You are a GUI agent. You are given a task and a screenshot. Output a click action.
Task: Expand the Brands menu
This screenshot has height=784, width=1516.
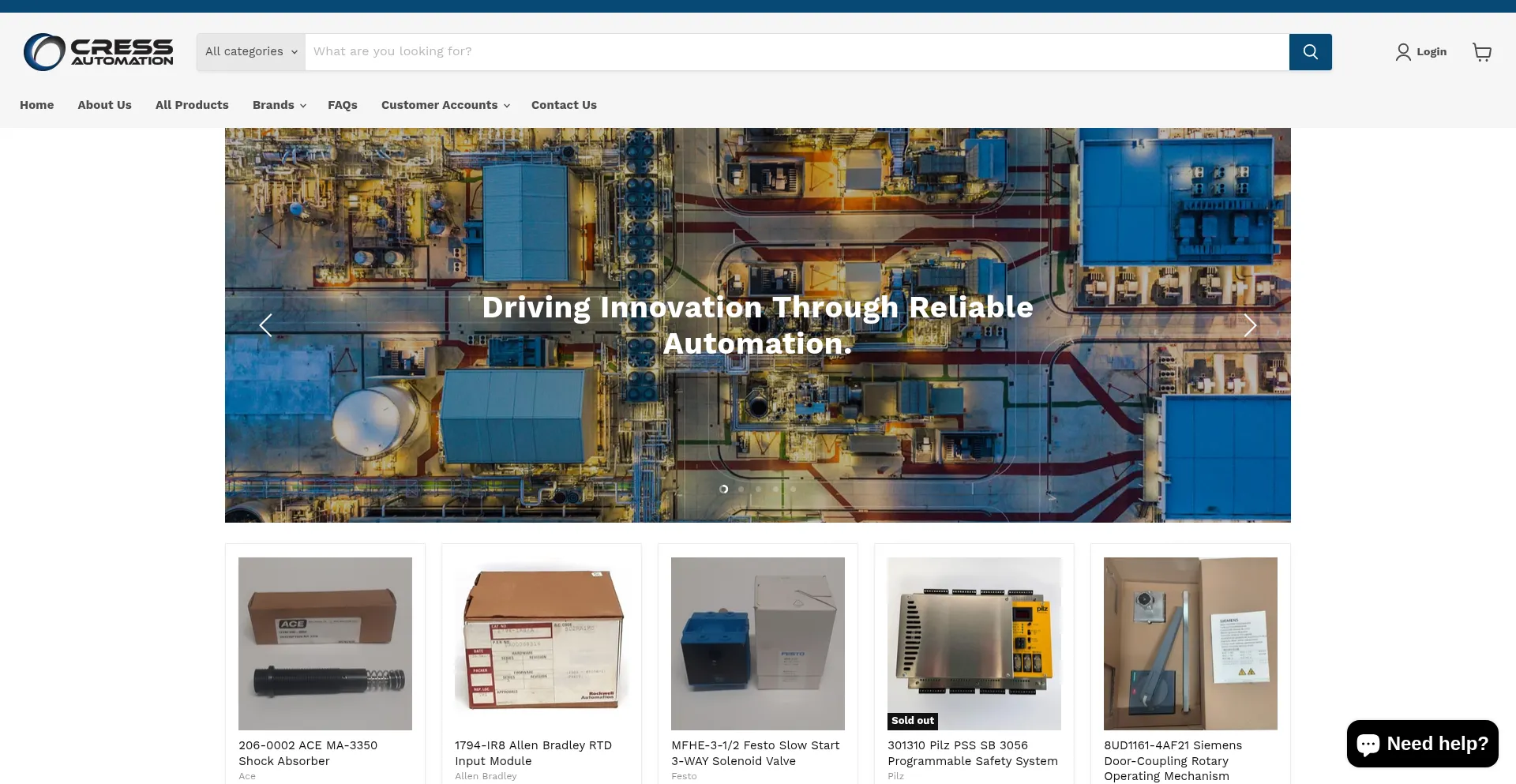click(279, 105)
